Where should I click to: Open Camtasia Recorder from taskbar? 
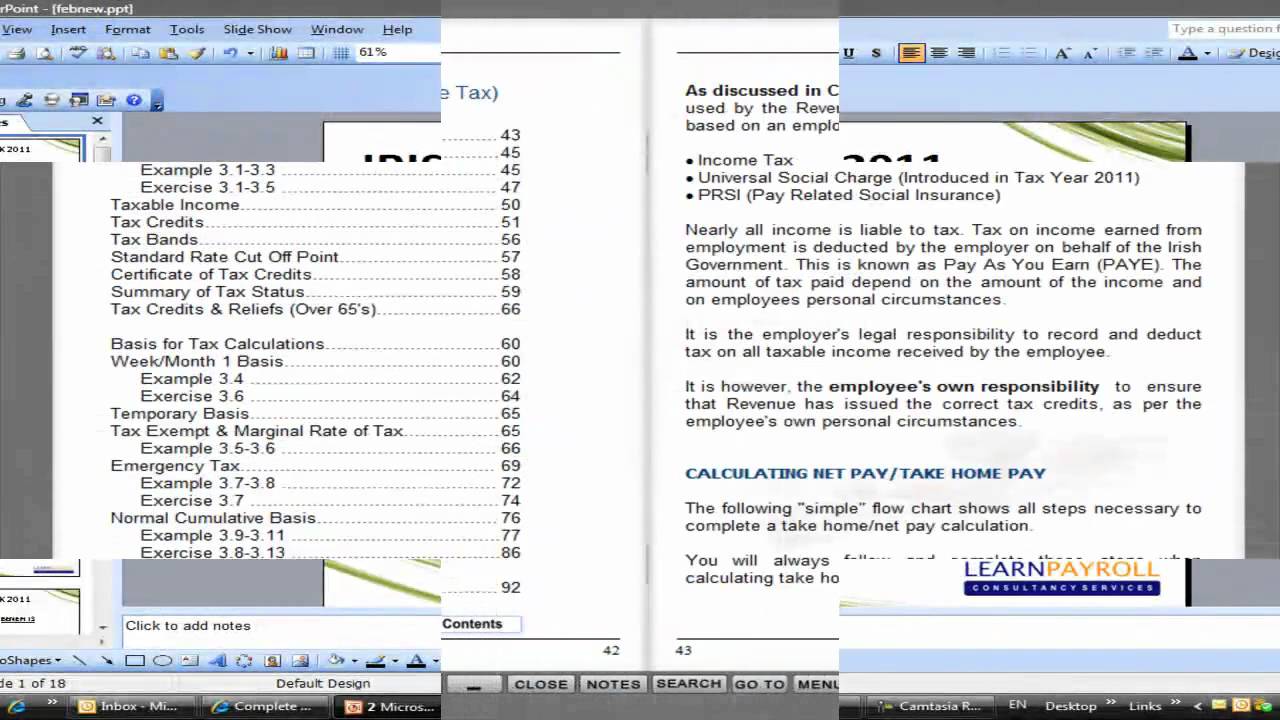pyautogui.click(x=930, y=706)
